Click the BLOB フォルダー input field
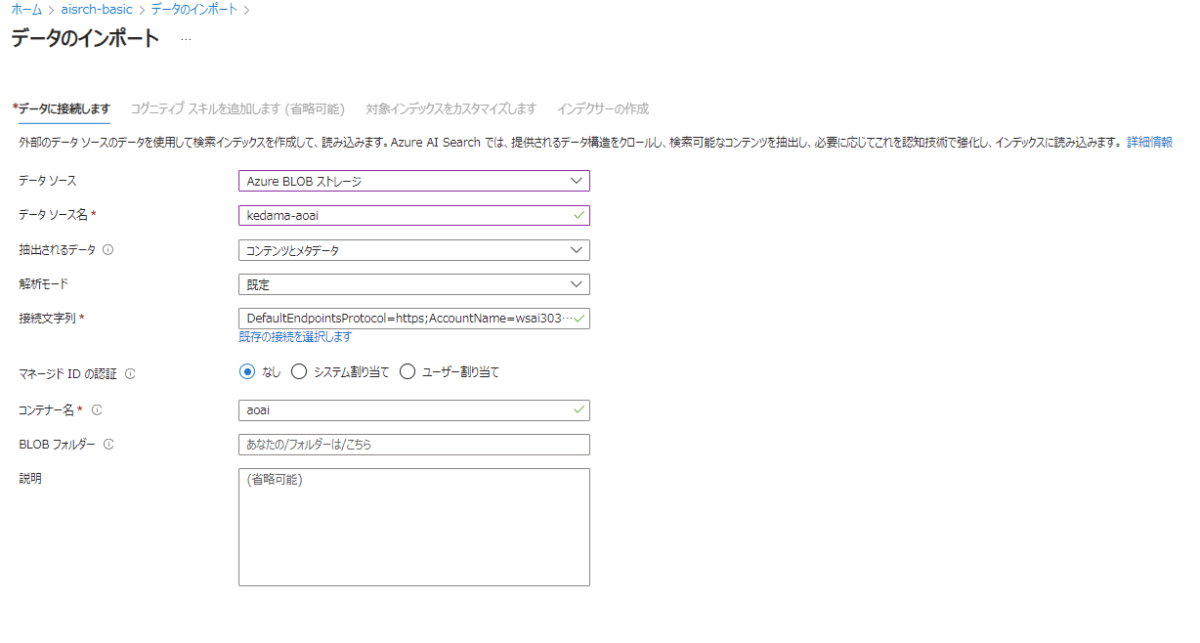The width and height of the screenshot is (1200, 643). click(414, 444)
